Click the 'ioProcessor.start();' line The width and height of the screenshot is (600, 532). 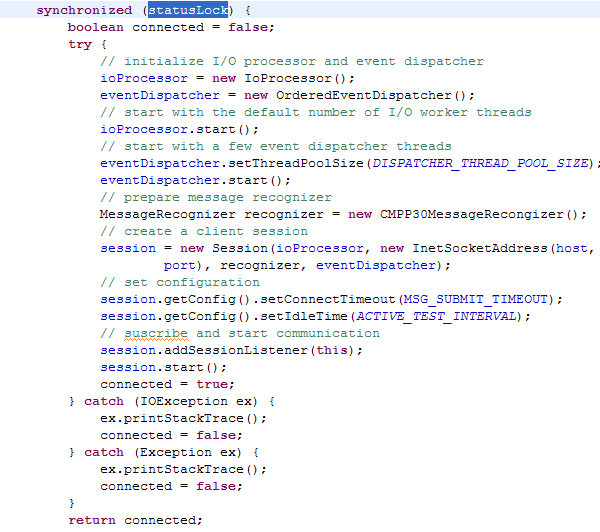(179, 129)
